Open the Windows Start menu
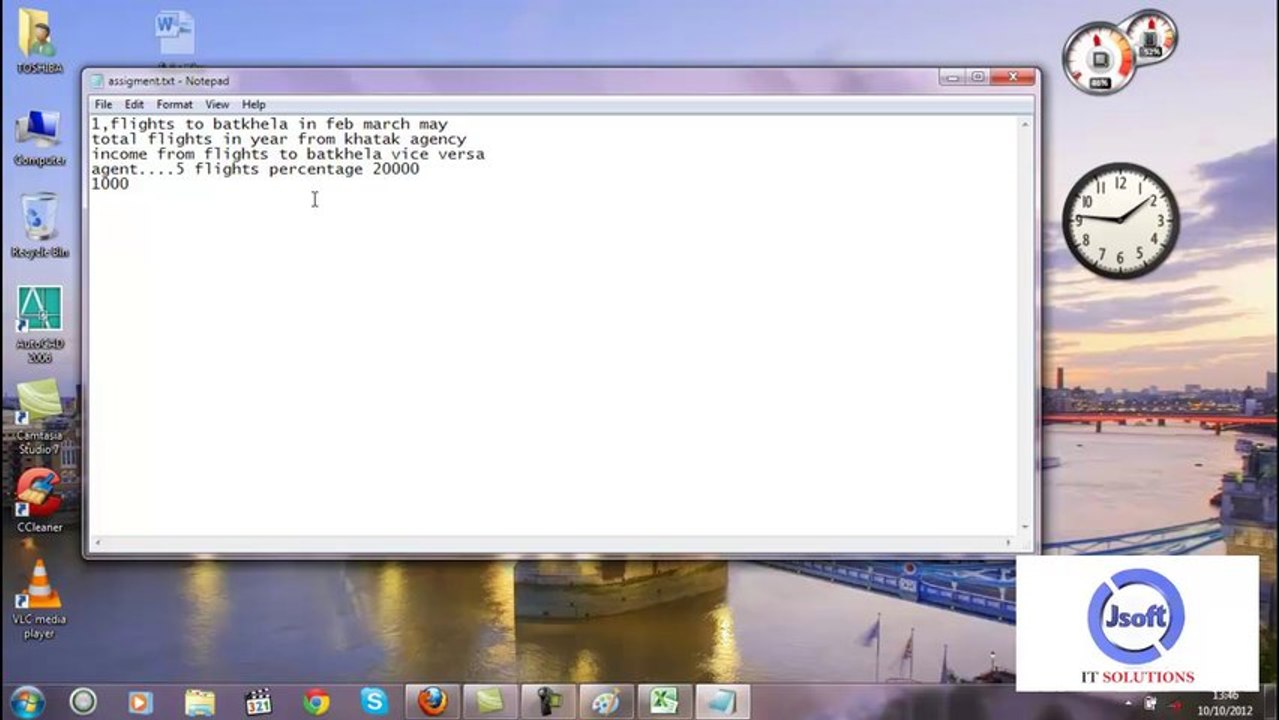The height and width of the screenshot is (720, 1279). [27, 701]
